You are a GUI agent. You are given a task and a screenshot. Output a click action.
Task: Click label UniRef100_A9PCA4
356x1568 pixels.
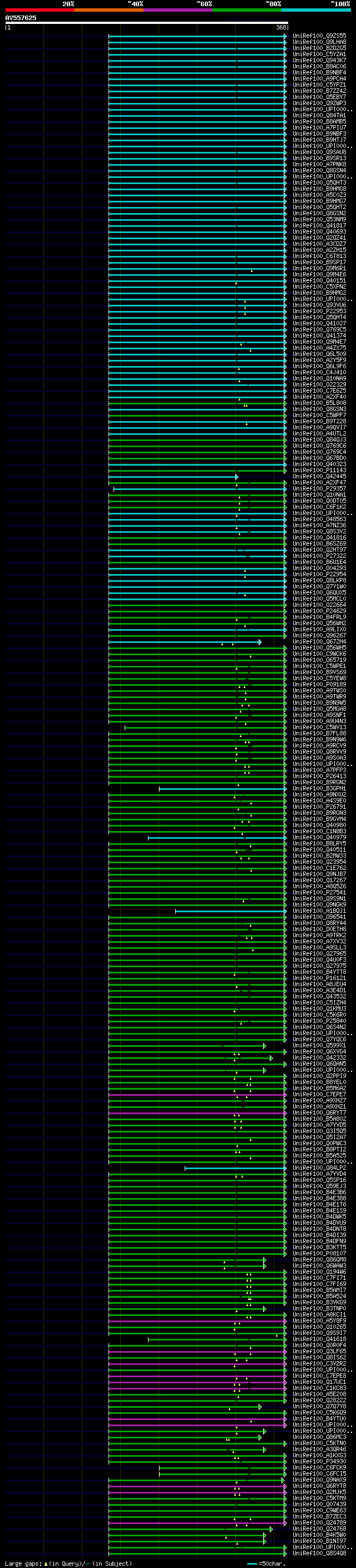click(319, 78)
